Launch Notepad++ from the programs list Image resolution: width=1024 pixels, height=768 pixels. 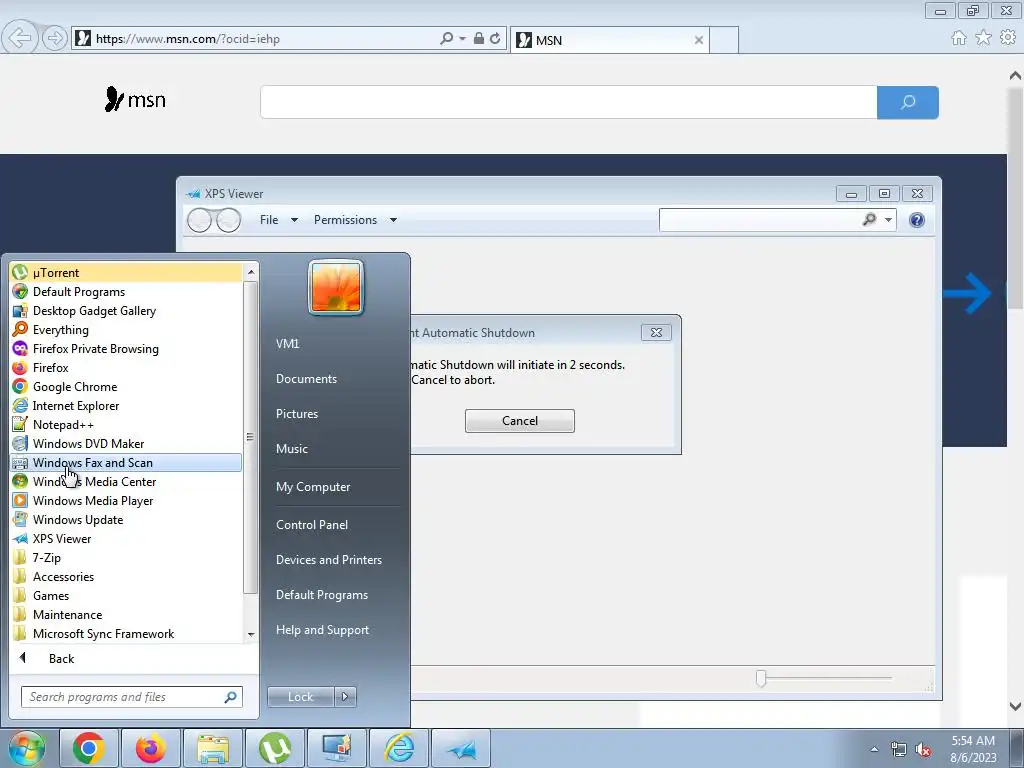pyautogui.click(x=126, y=424)
